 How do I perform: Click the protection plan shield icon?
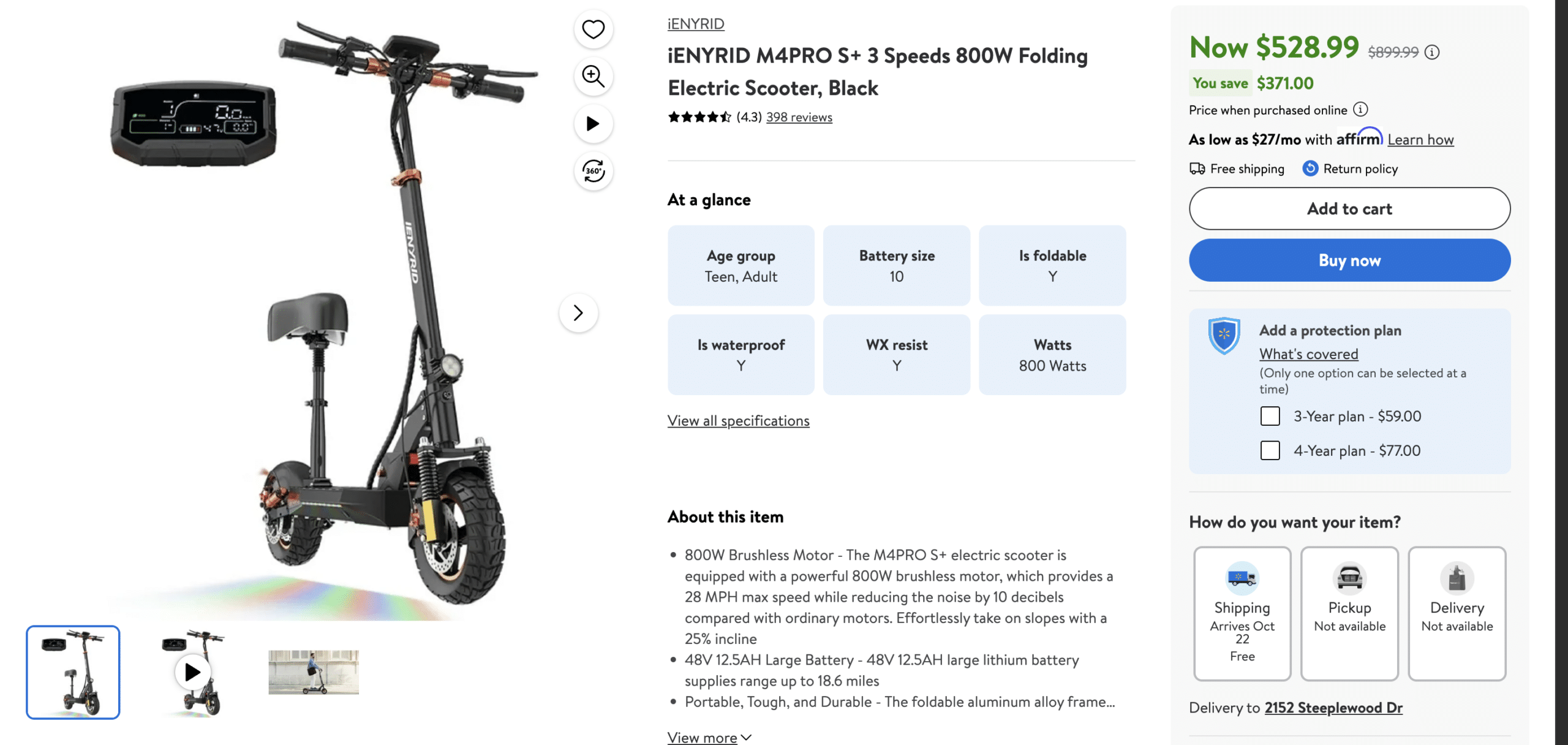(x=1225, y=335)
